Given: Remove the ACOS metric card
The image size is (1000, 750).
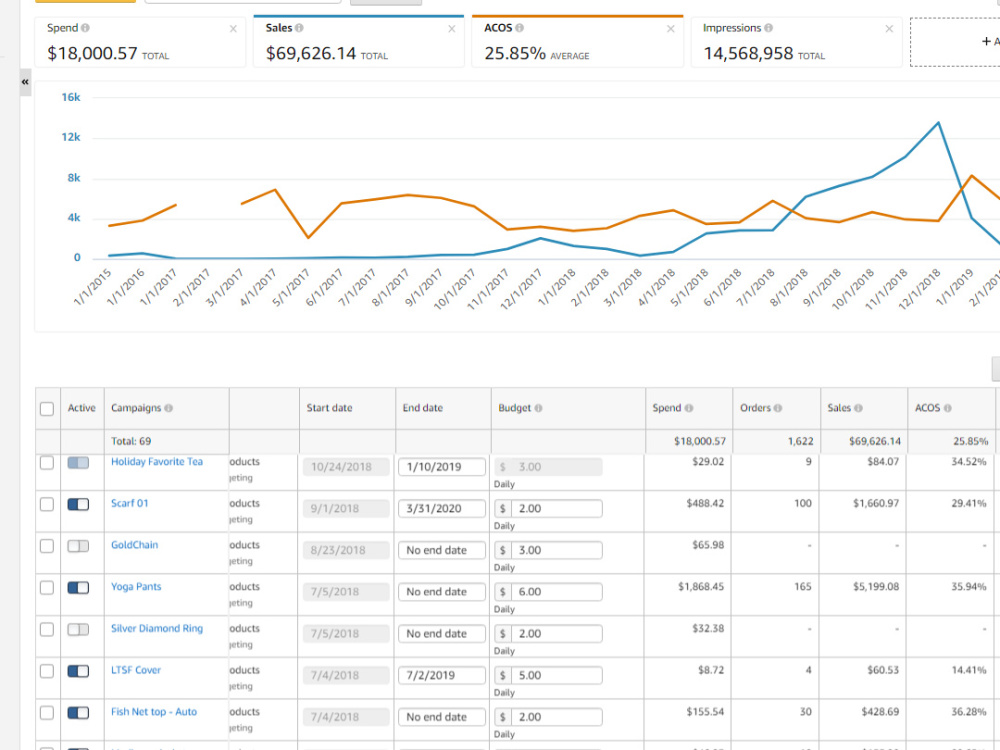Looking at the screenshot, I should tap(670, 29).
